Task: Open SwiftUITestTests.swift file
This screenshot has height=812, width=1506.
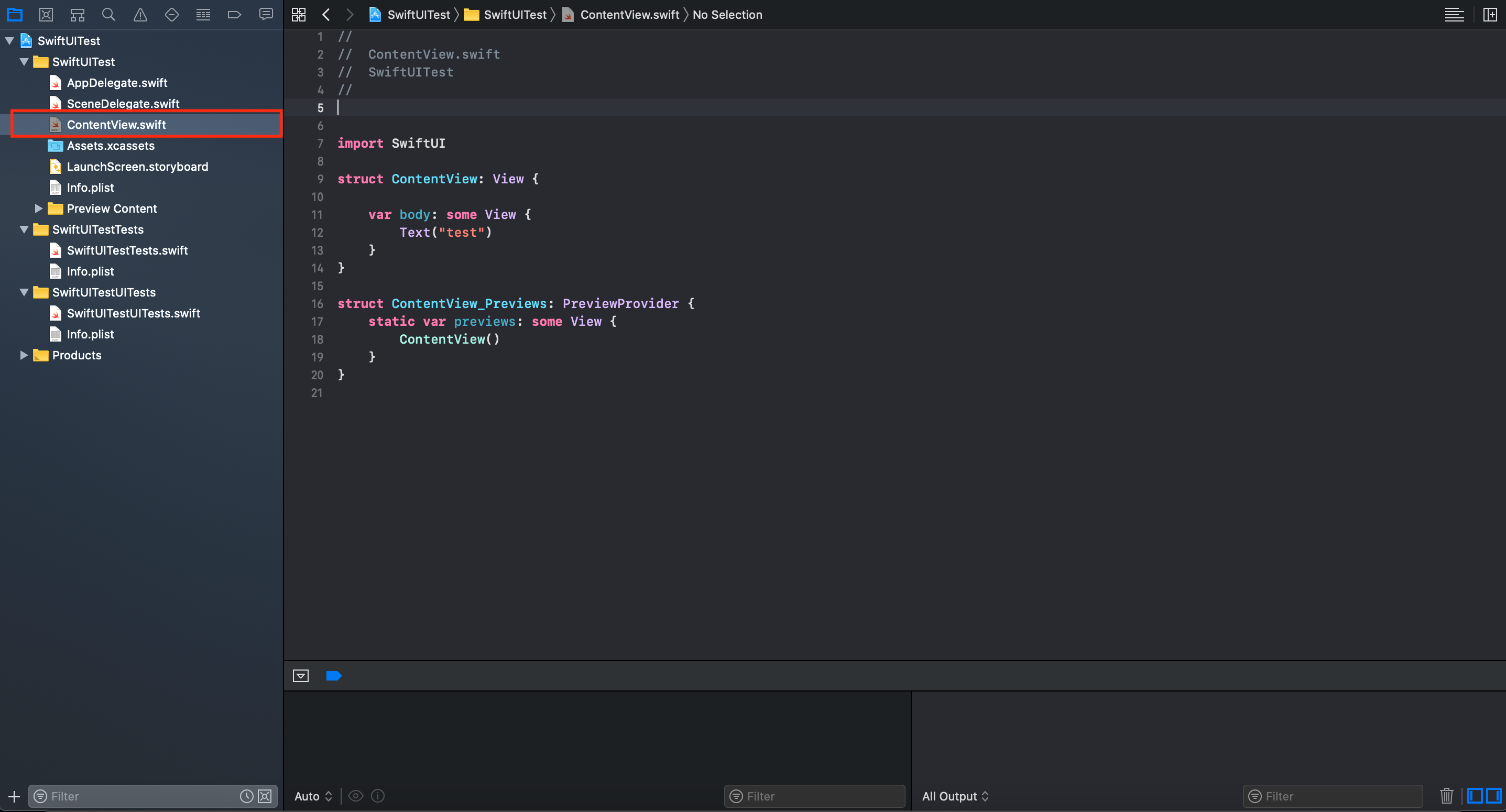Action: pos(127,250)
